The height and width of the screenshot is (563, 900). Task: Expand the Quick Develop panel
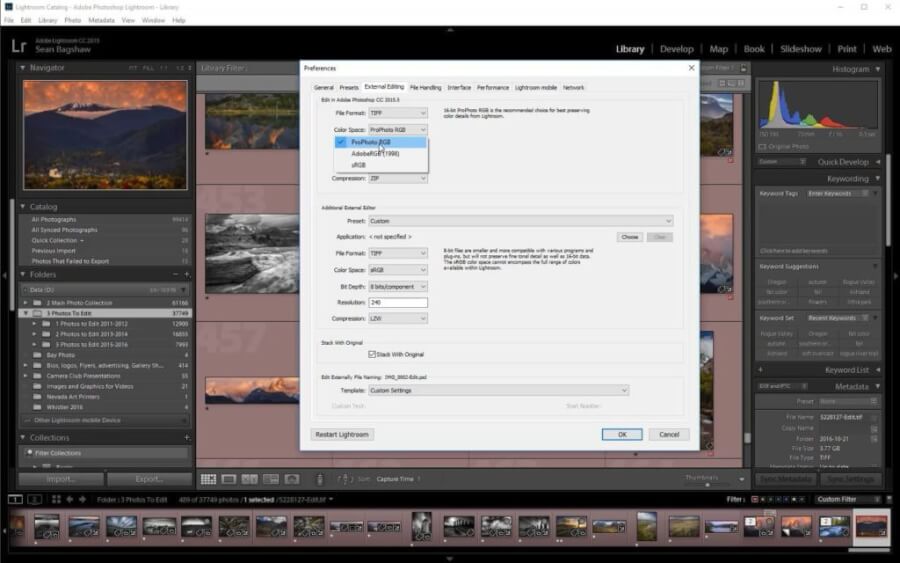click(878, 162)
